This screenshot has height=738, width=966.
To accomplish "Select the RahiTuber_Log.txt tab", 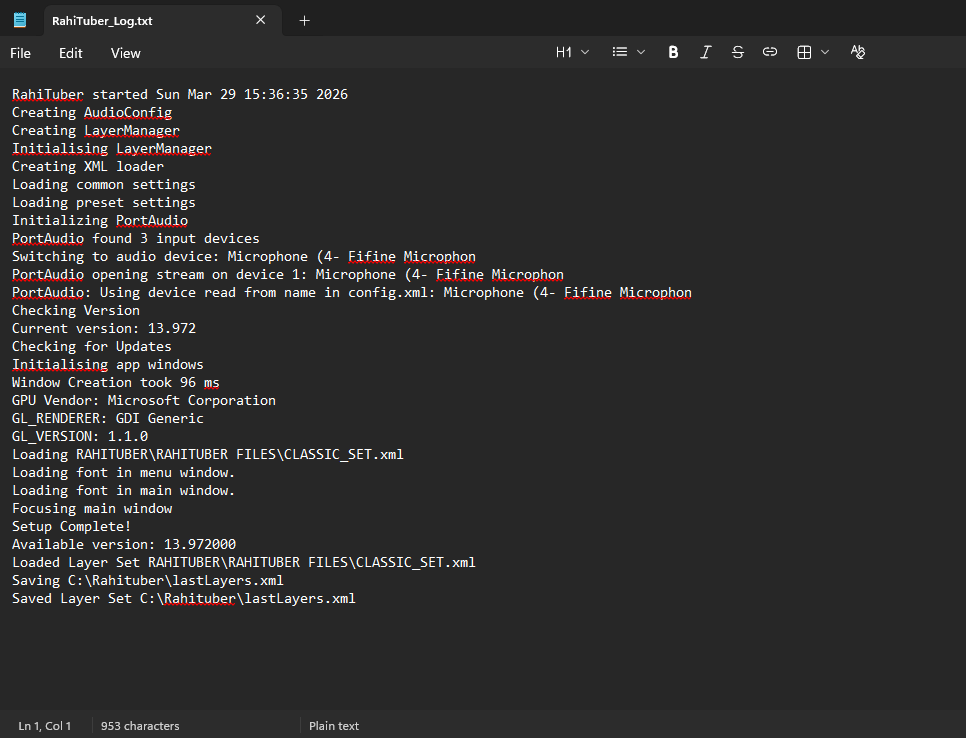I will pos(130,20).
